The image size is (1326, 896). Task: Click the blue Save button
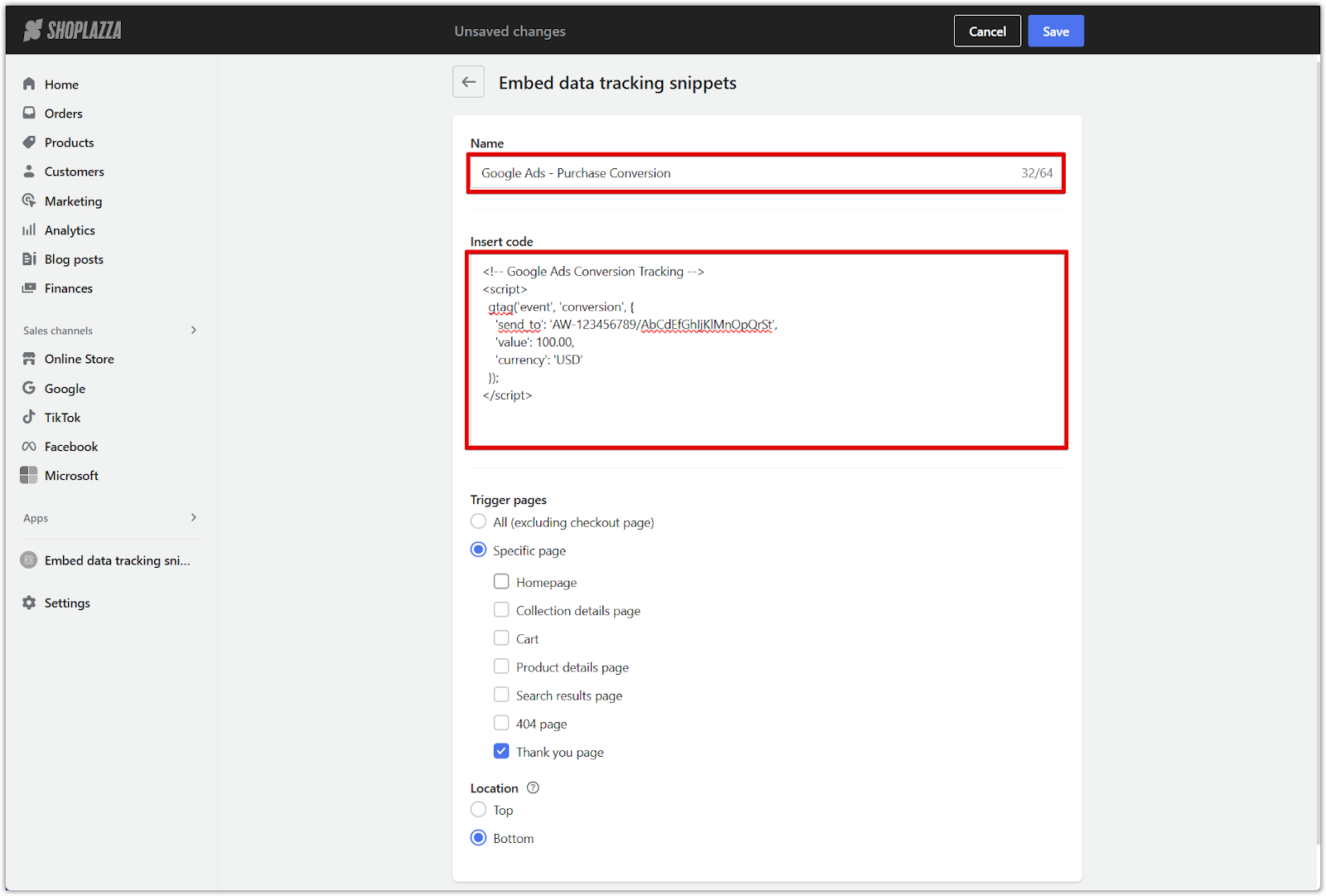(x=1056, y=31)
